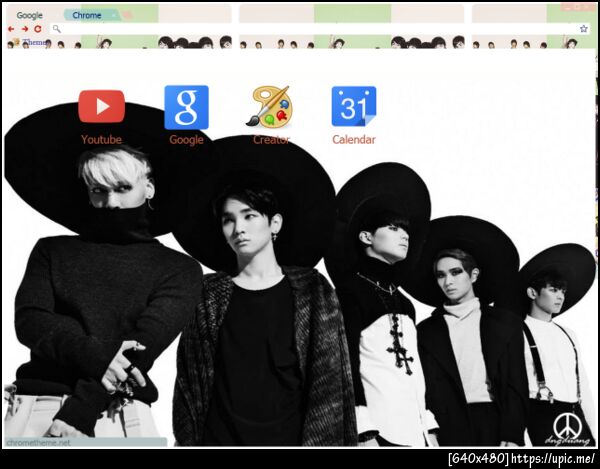Viewport: 600px width, 469px height.
Task: Close the Chrome tab
Action: click(x=114, y=15)
